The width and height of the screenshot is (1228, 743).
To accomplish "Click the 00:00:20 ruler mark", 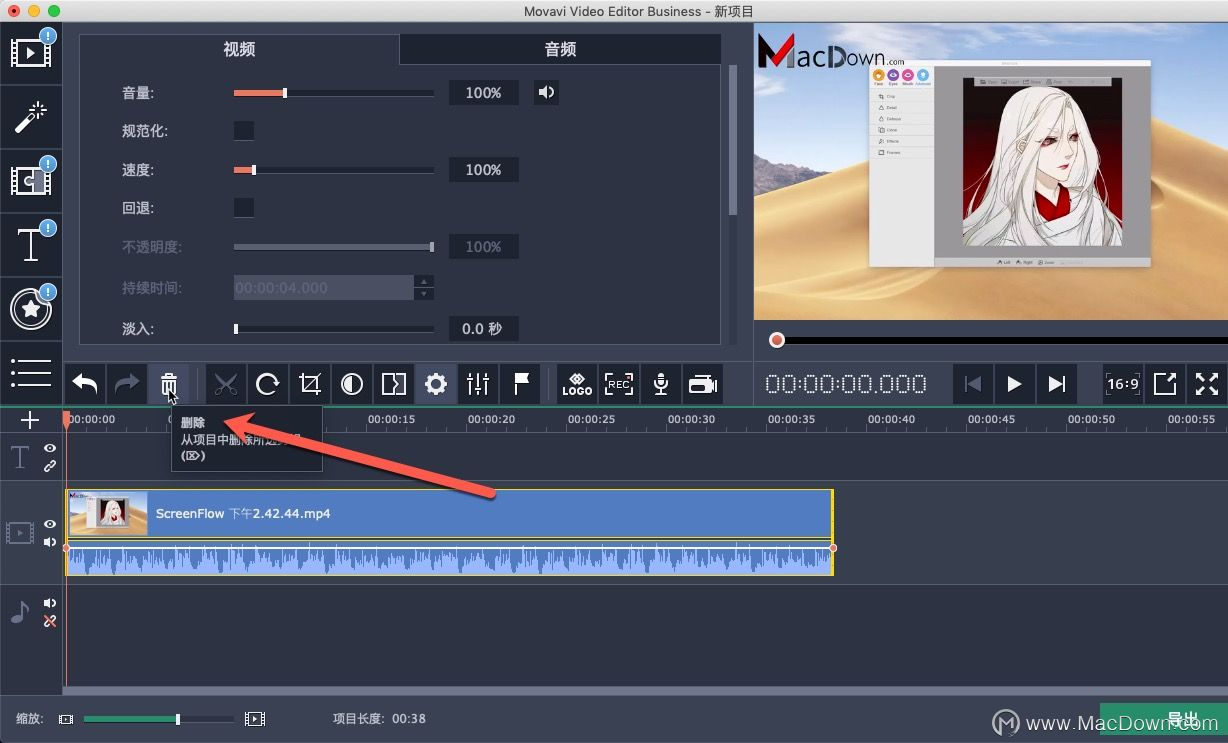I will (491, 420).
